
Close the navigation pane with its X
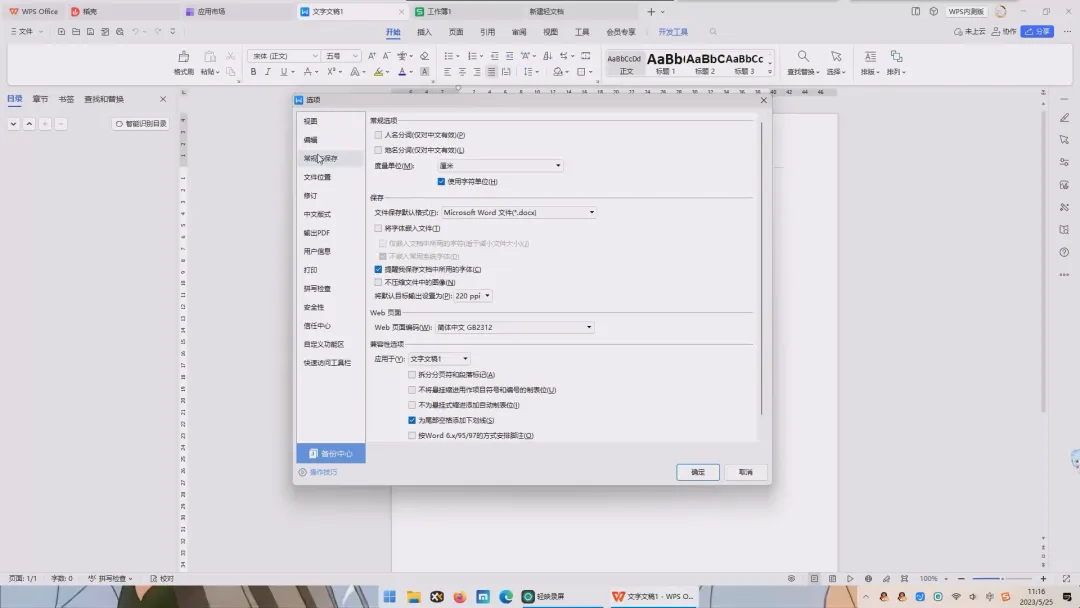(x=163, y=99)
